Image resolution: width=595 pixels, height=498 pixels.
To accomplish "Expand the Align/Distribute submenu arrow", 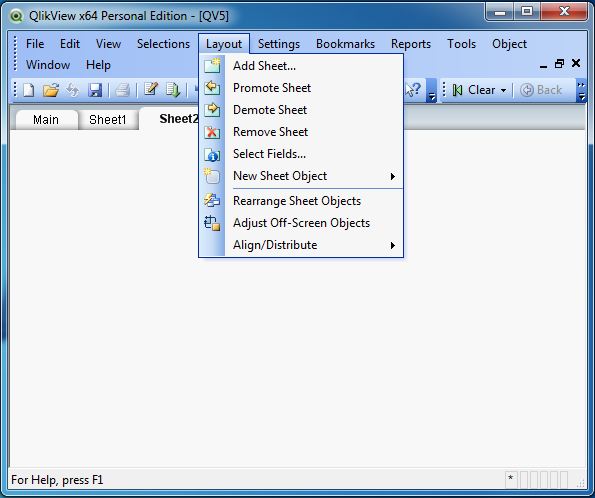I will tap(393, 245).
